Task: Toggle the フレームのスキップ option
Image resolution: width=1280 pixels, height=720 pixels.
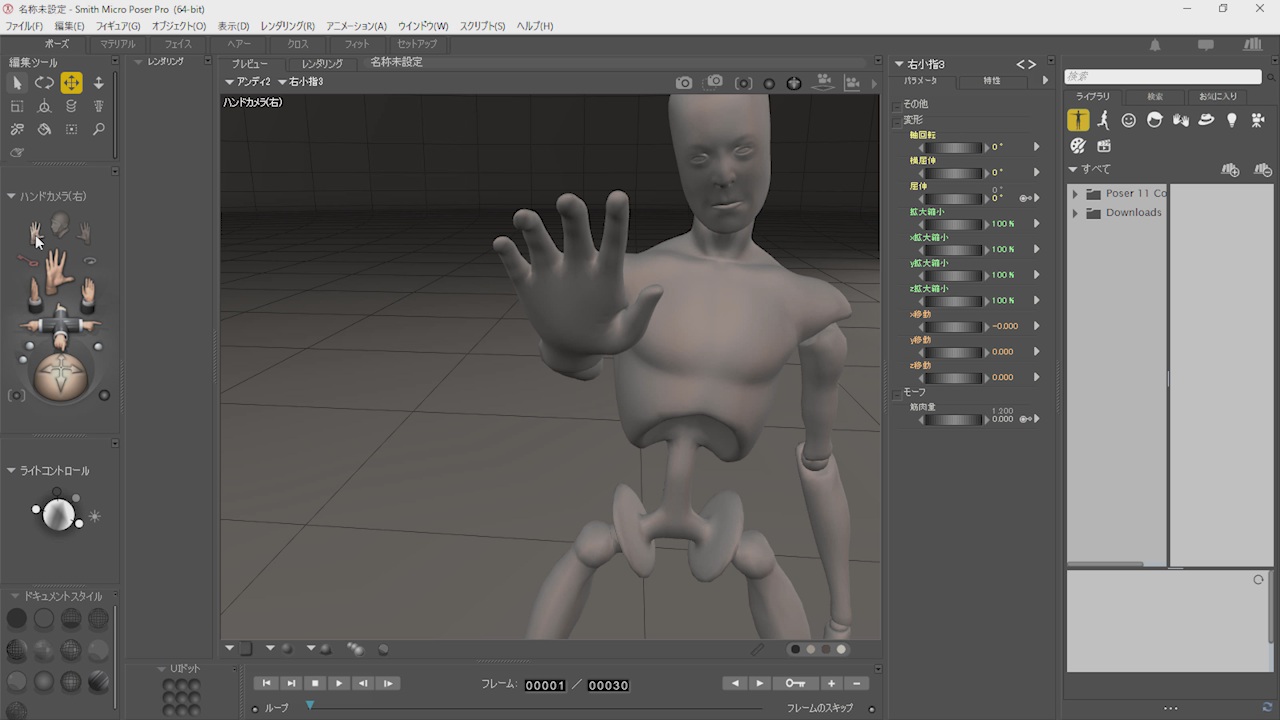Action: [x=871, y=708]
